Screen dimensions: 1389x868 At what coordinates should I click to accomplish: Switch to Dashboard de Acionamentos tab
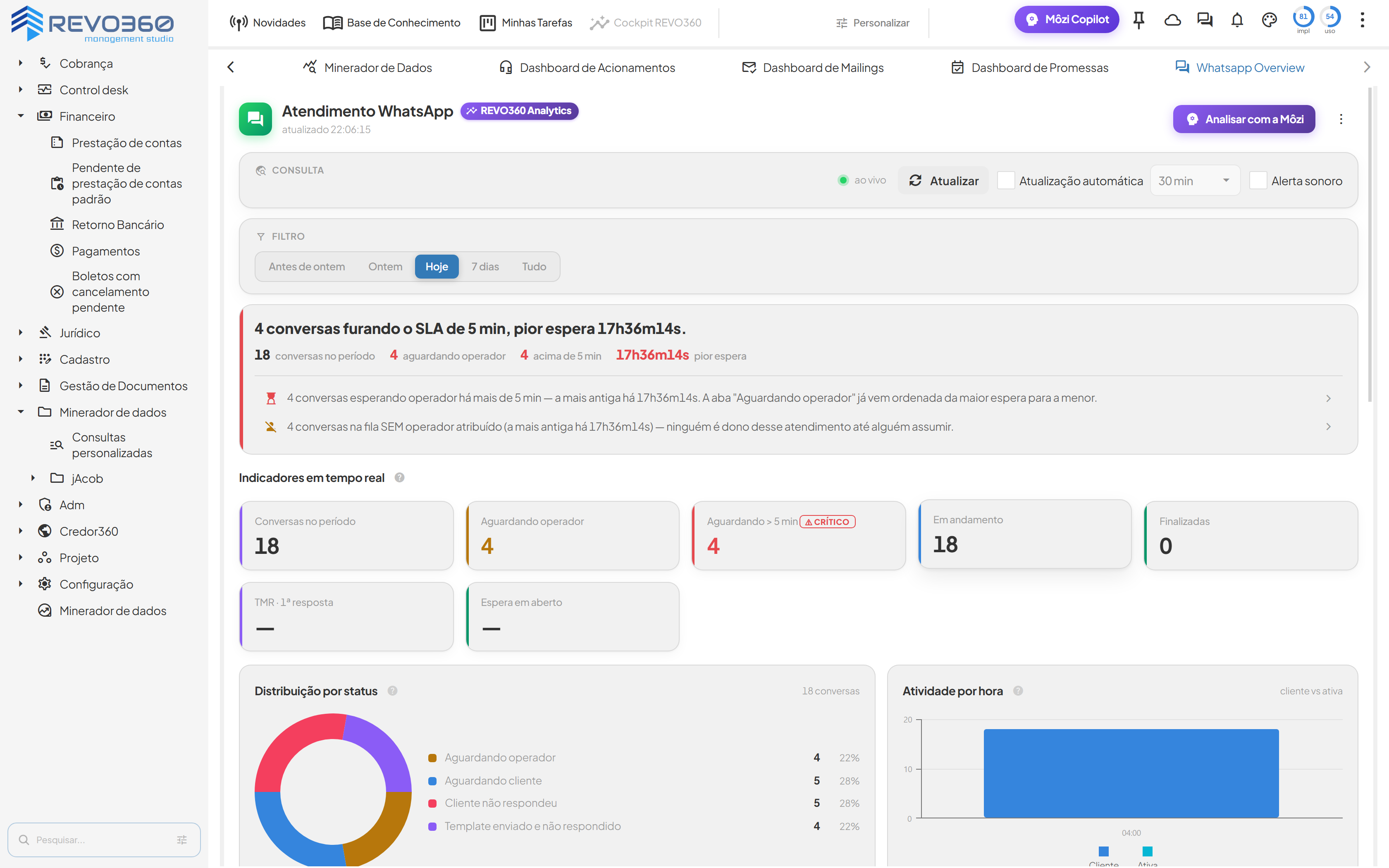click(x=587, y=67)
